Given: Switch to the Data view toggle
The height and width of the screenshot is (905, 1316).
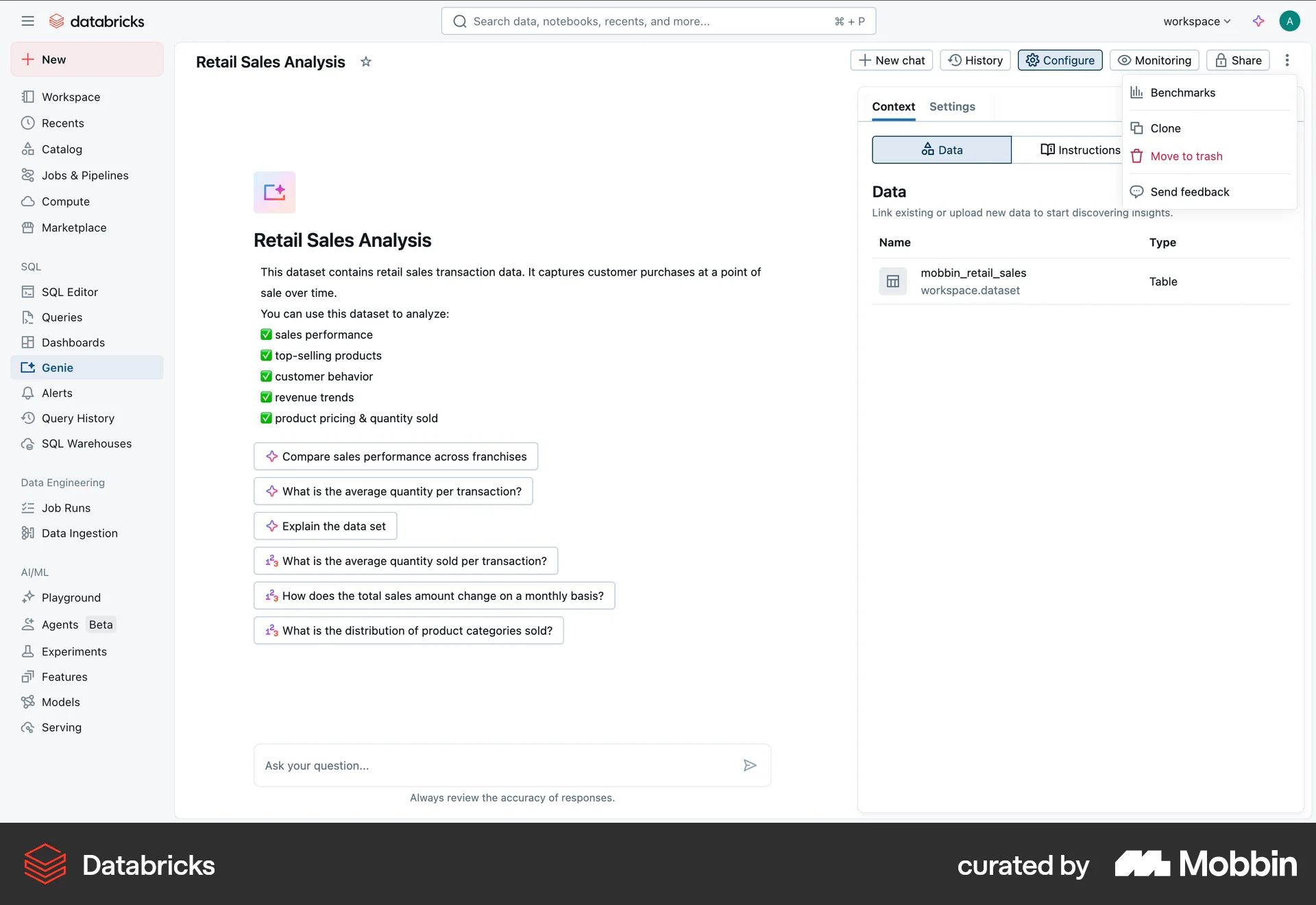Looking at the screenshot, I should 941,149.
